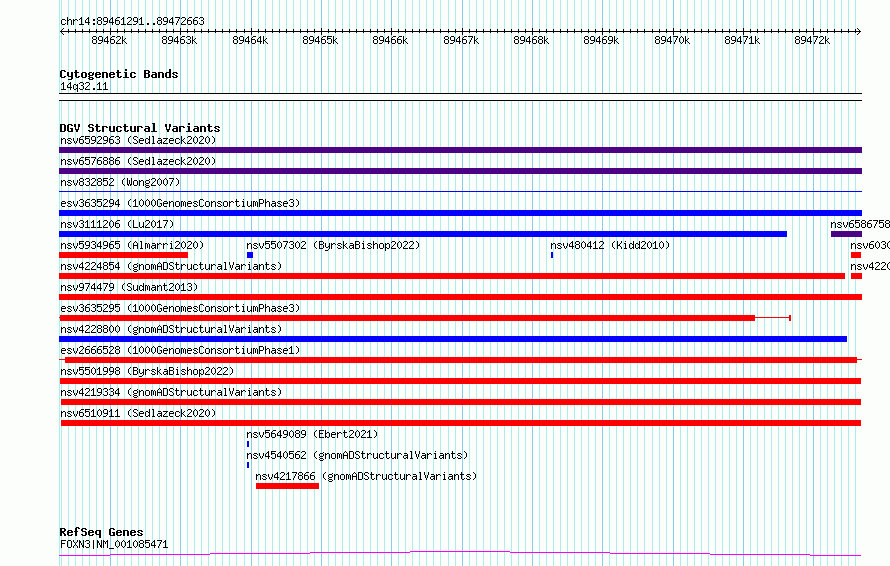
Task: Click esv2666528 (1000GenomesConsortiumPhase1) label
Action: tap(180, 350)
